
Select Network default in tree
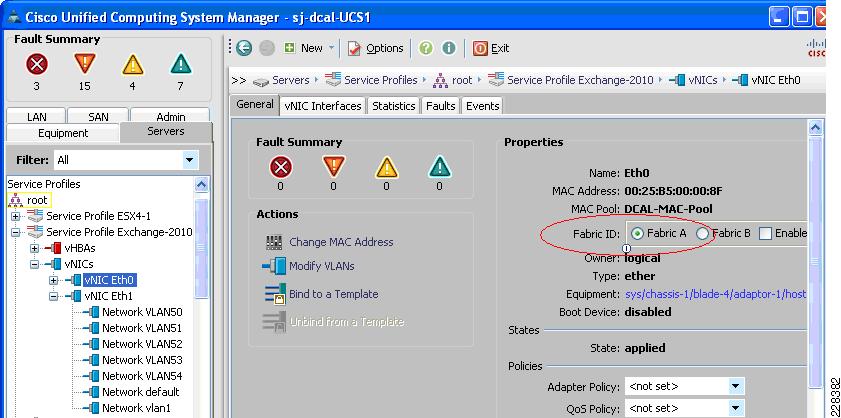click(141, 392)
